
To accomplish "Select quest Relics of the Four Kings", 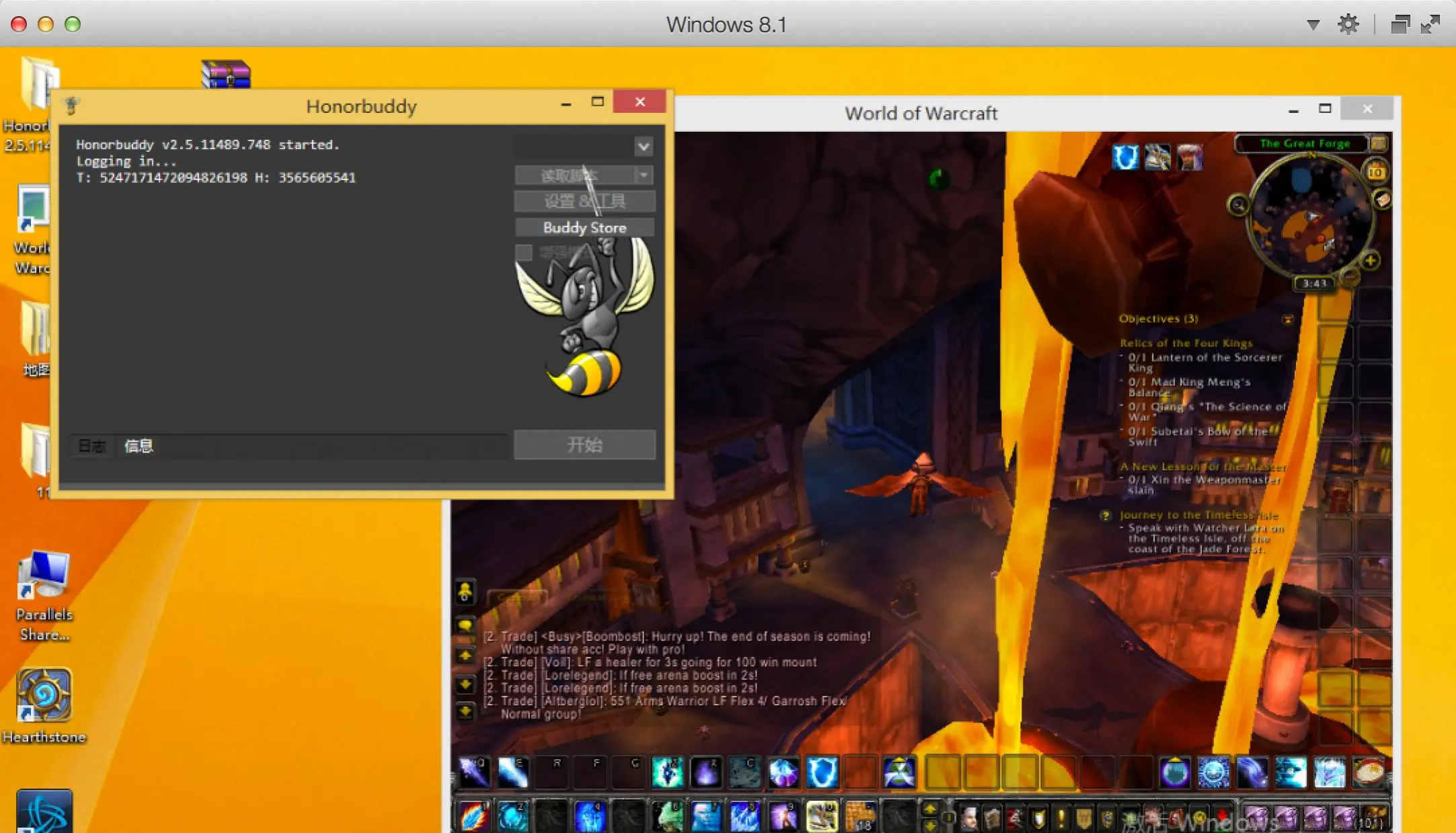I will click(x=1186, y=343).
